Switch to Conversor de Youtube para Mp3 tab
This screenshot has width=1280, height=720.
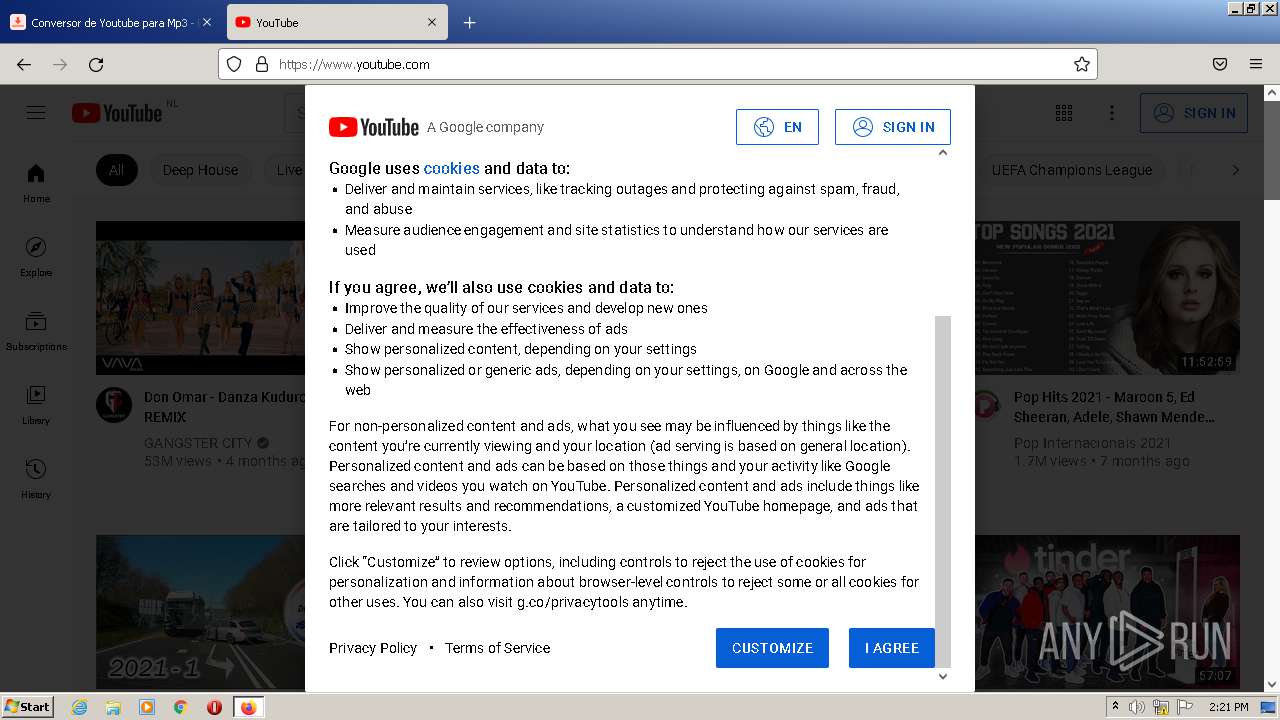pyautogui.click(x=103, y=22)
